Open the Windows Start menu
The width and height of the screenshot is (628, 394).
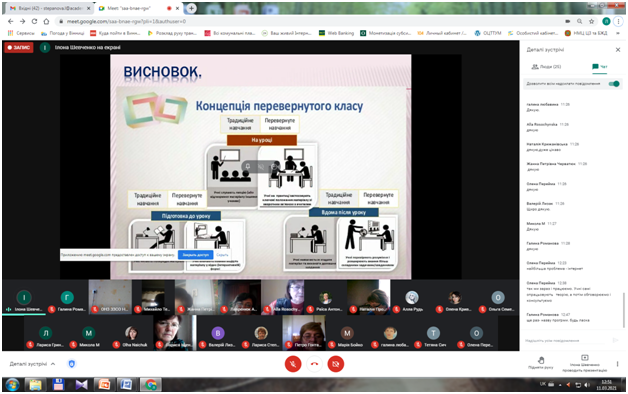pos(12,385)
